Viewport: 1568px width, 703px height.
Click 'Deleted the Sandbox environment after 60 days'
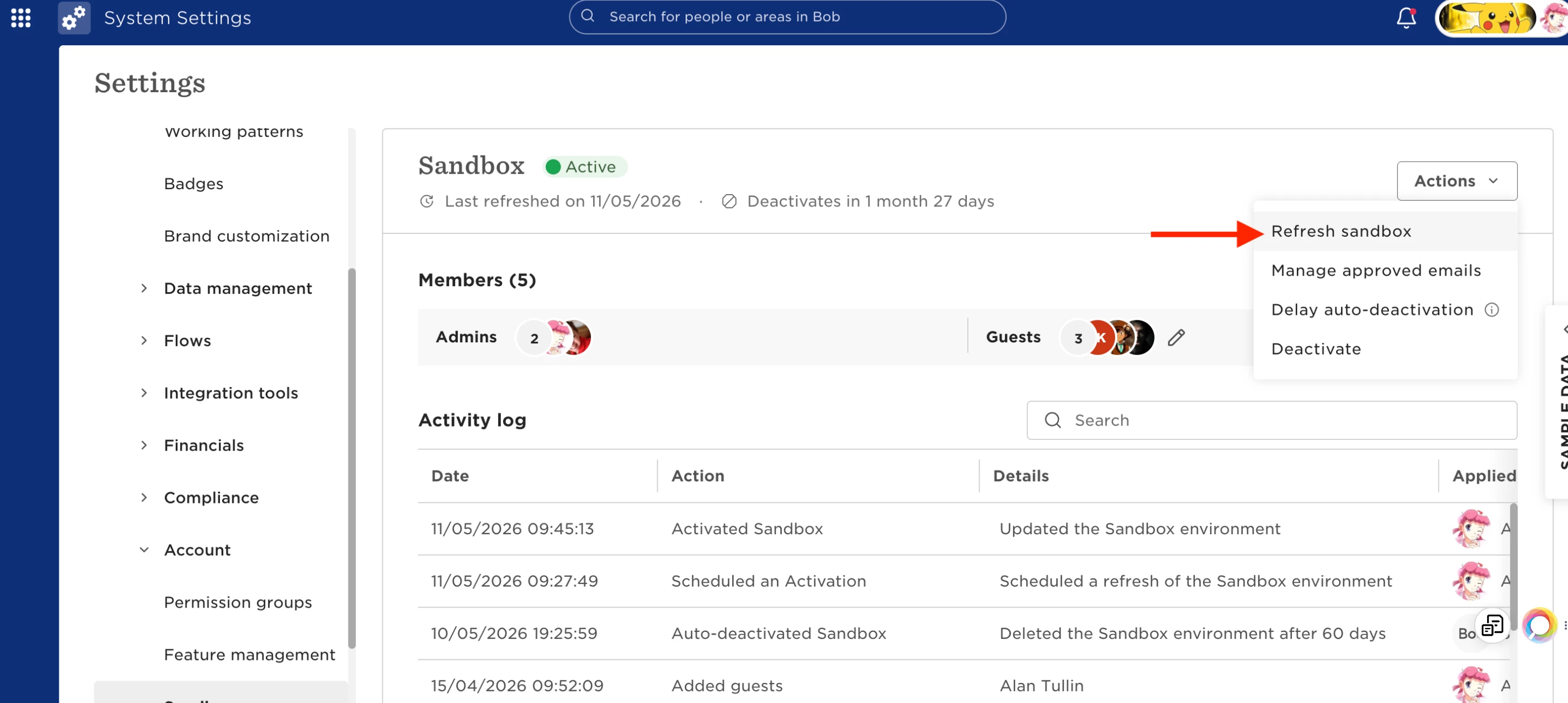1192,633
